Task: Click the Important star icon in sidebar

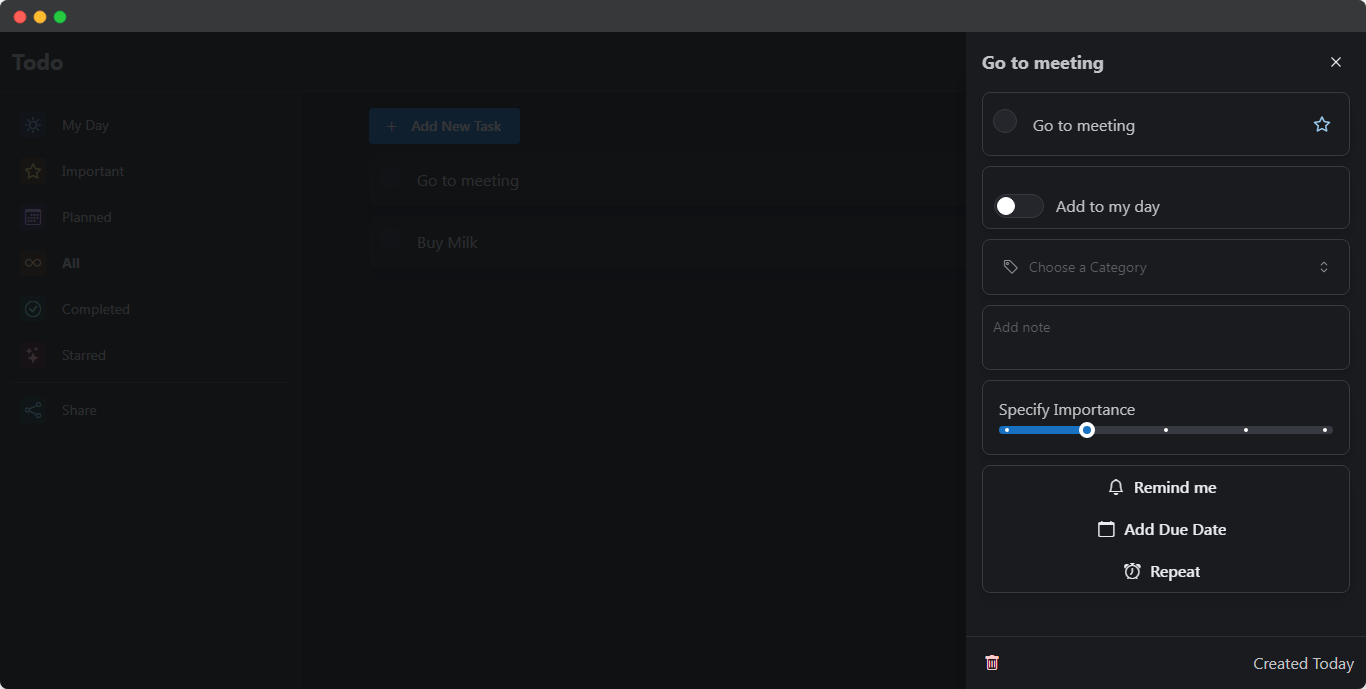Action: (x=33, y=171)
